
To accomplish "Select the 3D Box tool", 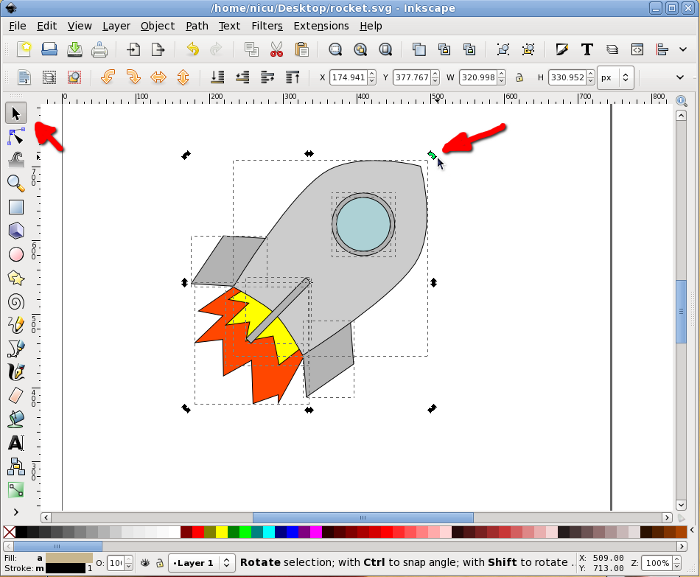I will (16, 231).
